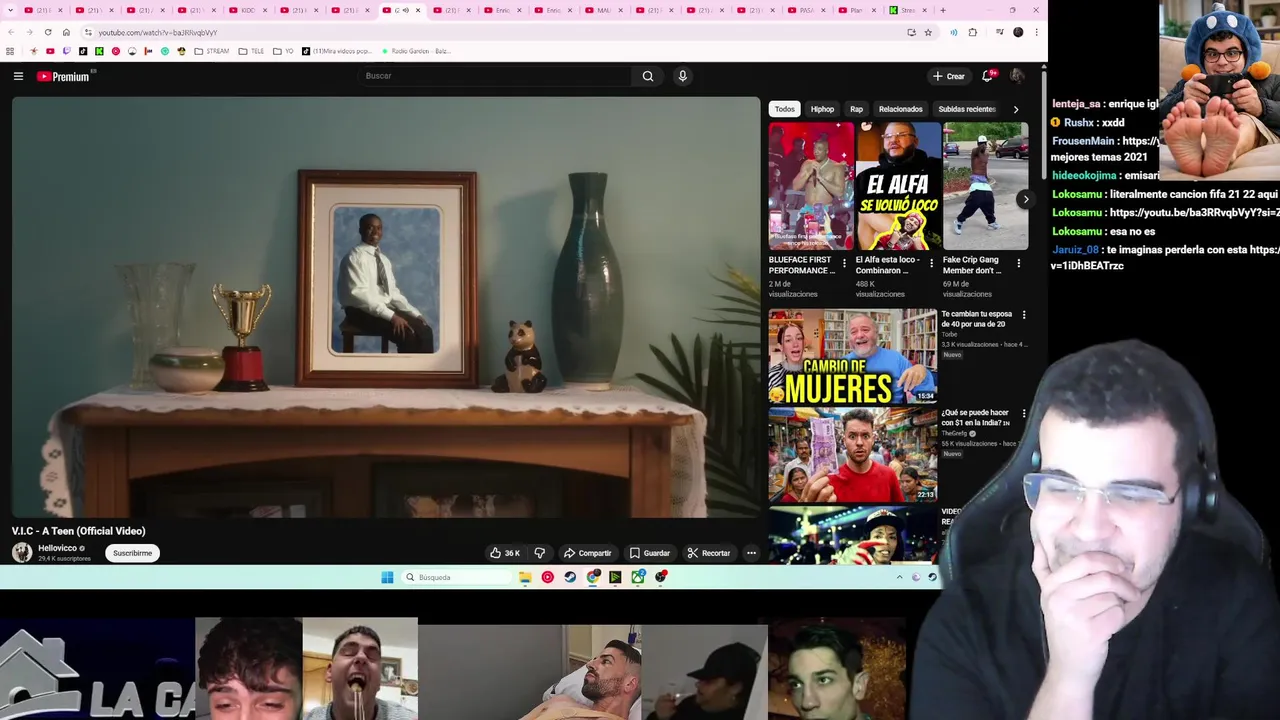Open the Radio Garden bookmark
This screenshot has height=720, width=1280.
[x=415, y=51]
